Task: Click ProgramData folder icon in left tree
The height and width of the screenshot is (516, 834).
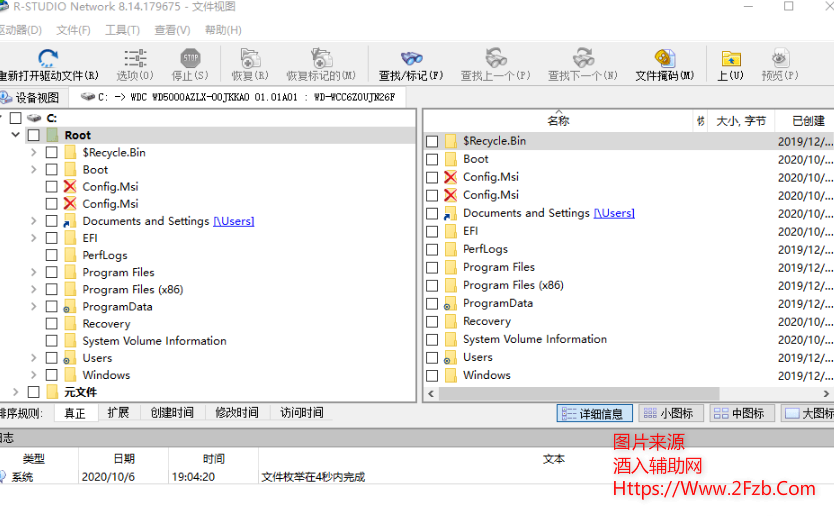Action: pos(70,306)
